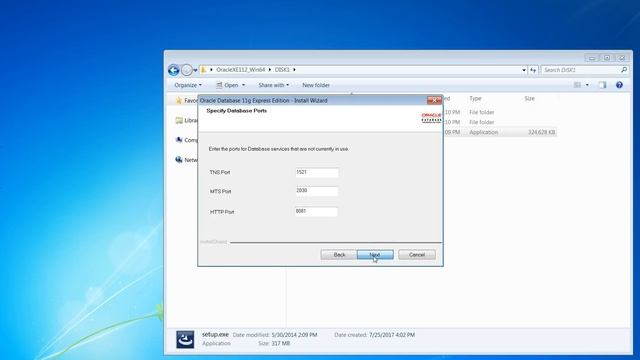Click the MTS Port field
The image size is (640, 360).
pos(317,191)
